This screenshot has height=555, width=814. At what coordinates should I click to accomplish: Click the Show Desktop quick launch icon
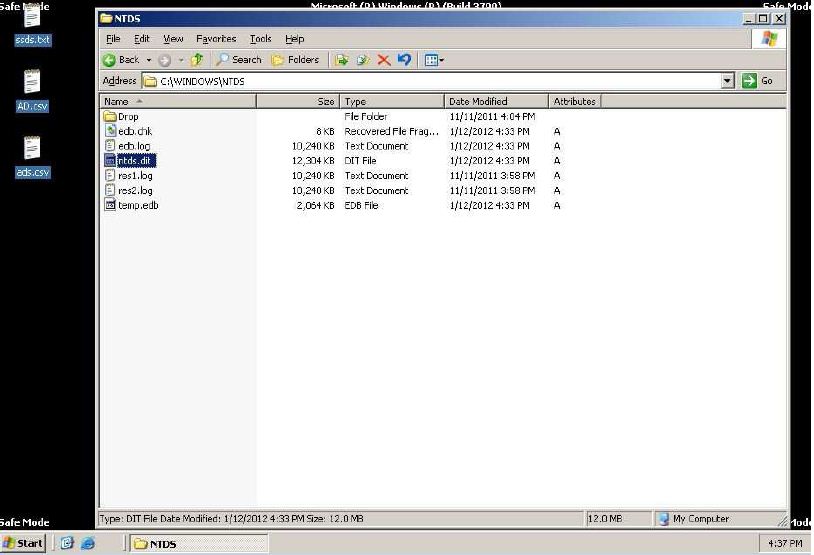click(x=67, y=544)
